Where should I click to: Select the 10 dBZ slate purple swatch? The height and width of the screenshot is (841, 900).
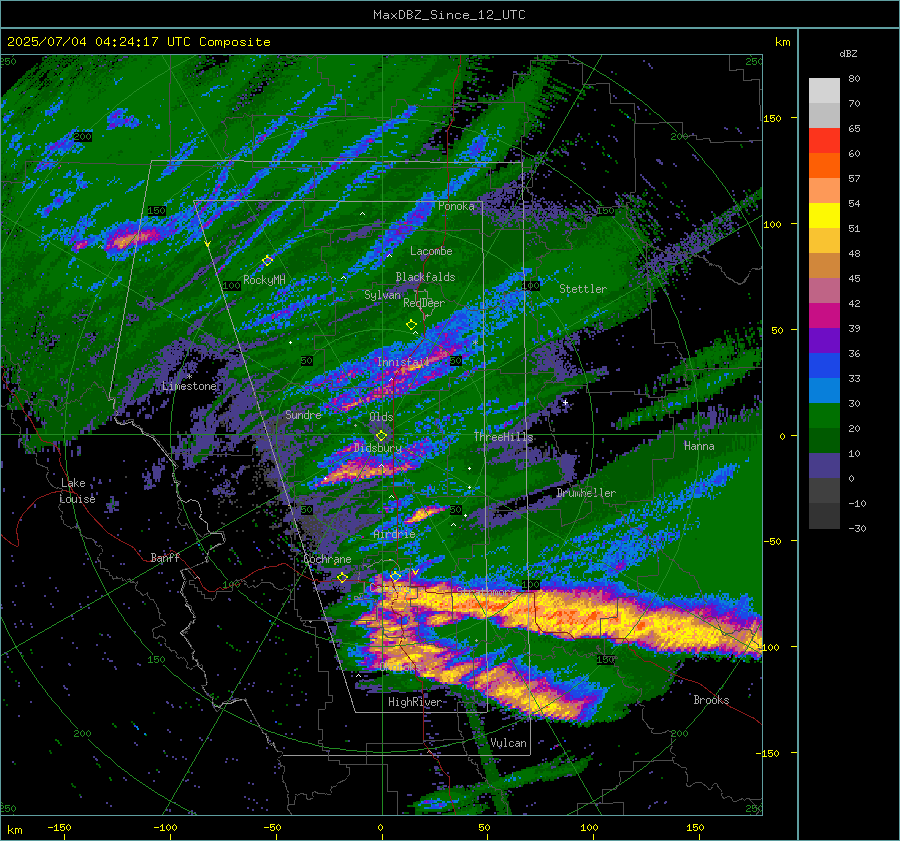[x=824, y=466]
